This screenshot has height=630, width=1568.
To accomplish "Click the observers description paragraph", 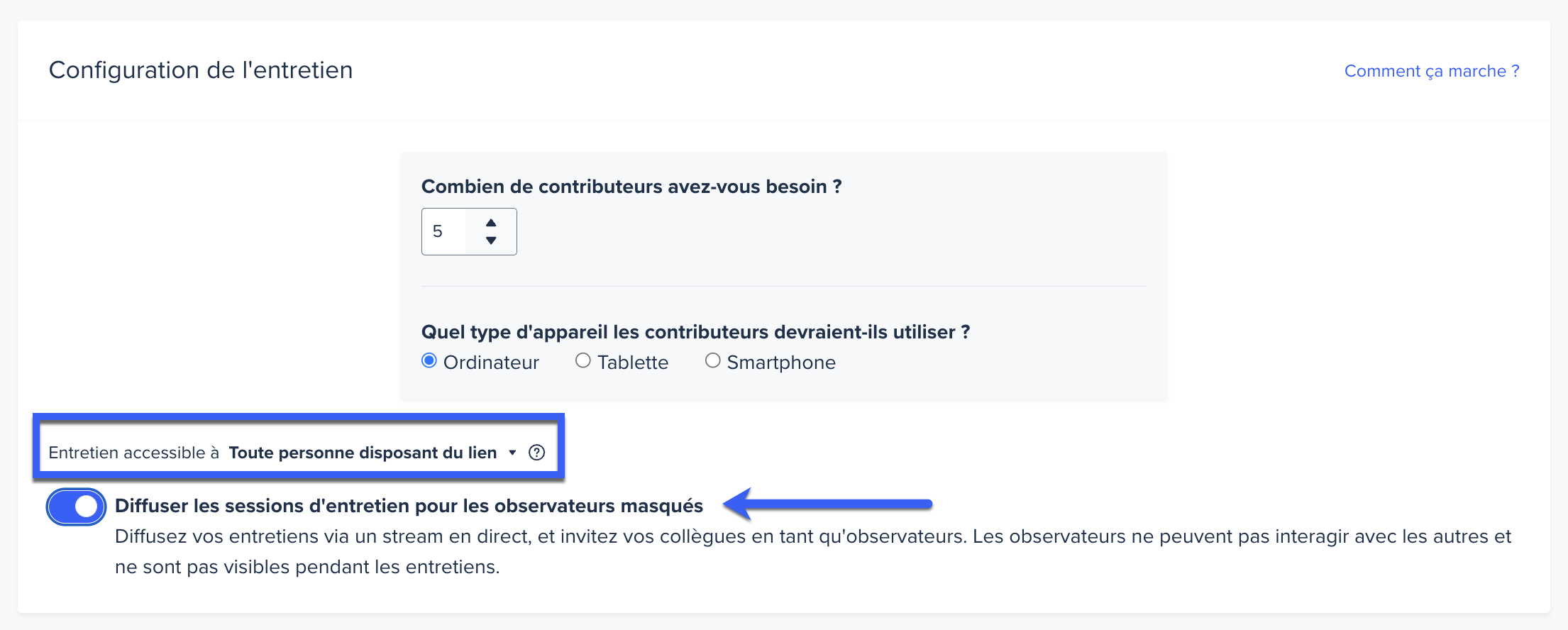I will coord(813,551).
